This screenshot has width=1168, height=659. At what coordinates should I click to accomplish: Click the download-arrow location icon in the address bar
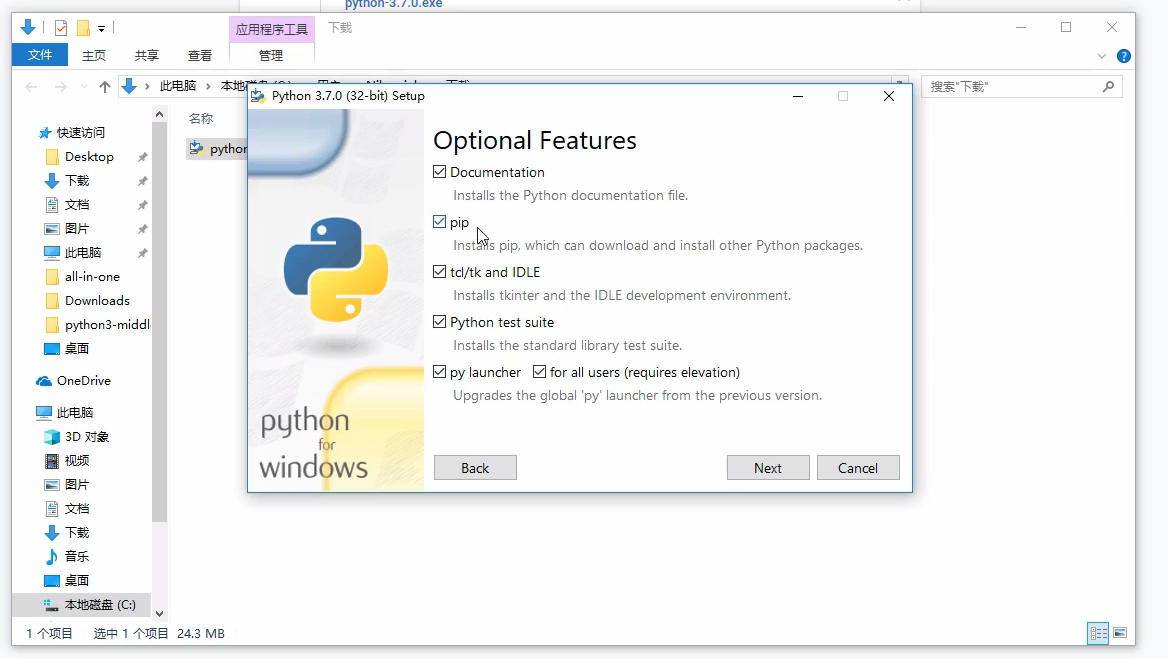click(129, 86)
